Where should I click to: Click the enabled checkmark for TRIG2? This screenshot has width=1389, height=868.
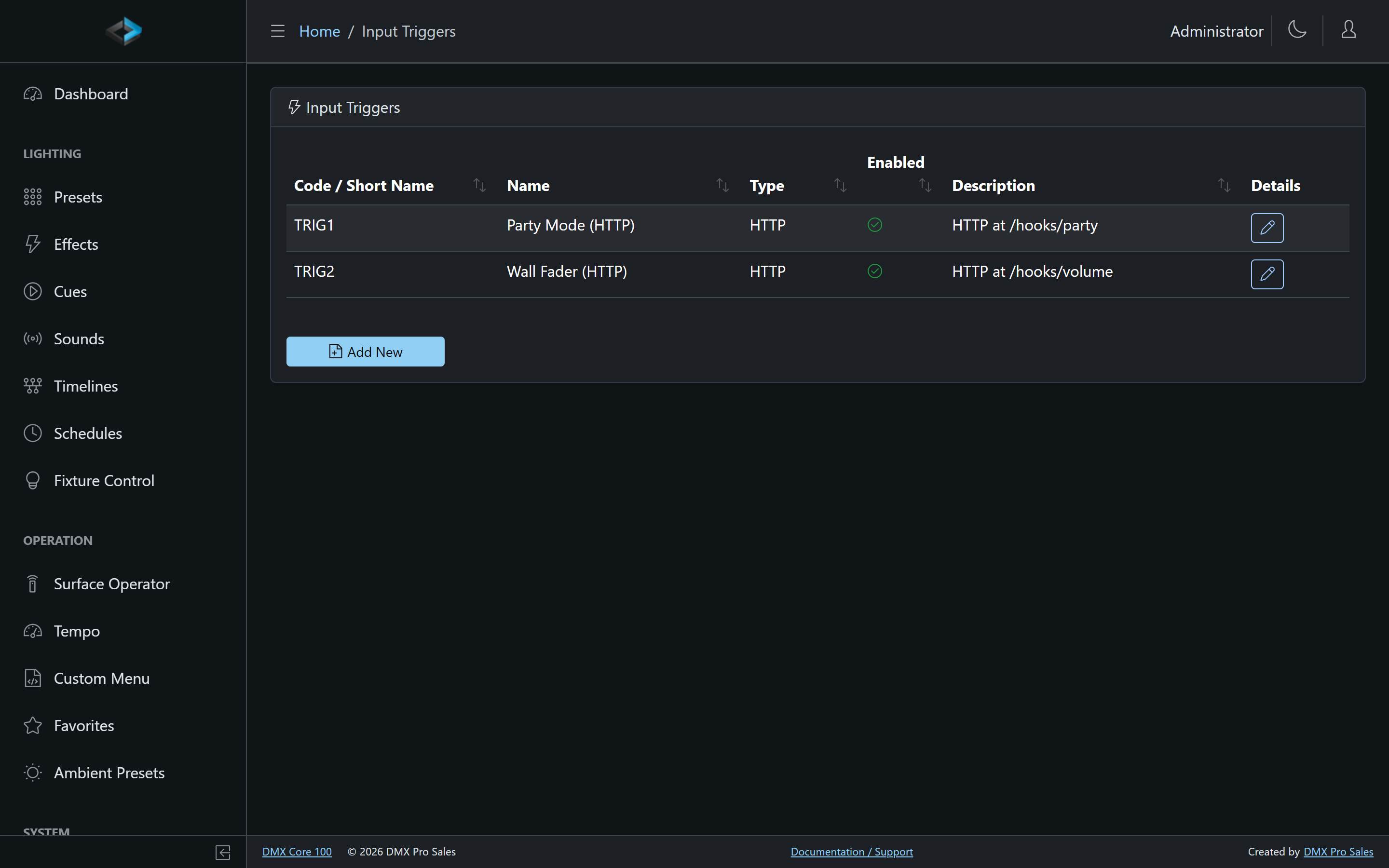coord(875,271)
